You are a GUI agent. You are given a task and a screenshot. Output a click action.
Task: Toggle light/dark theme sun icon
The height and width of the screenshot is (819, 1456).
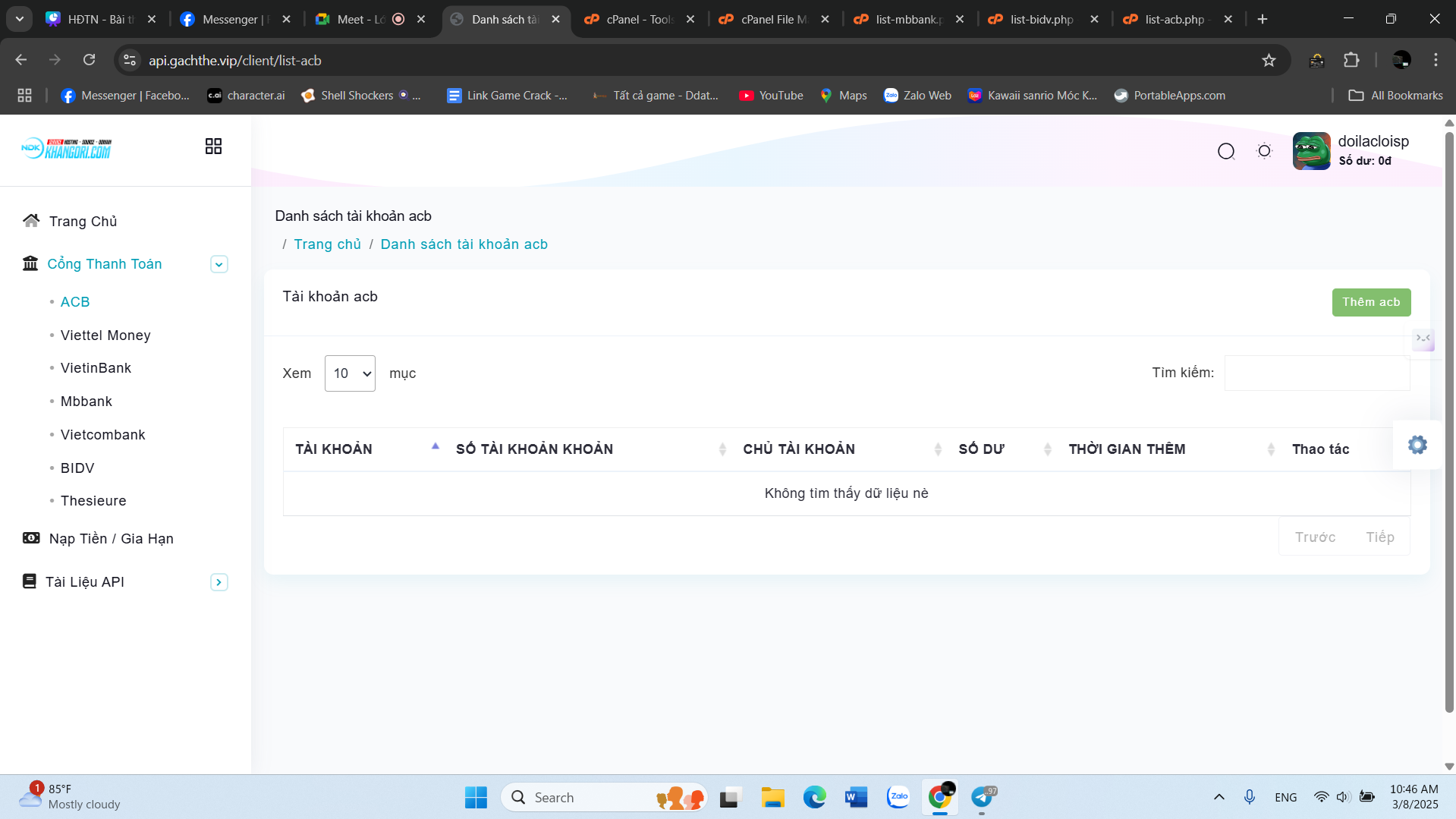1264,151
